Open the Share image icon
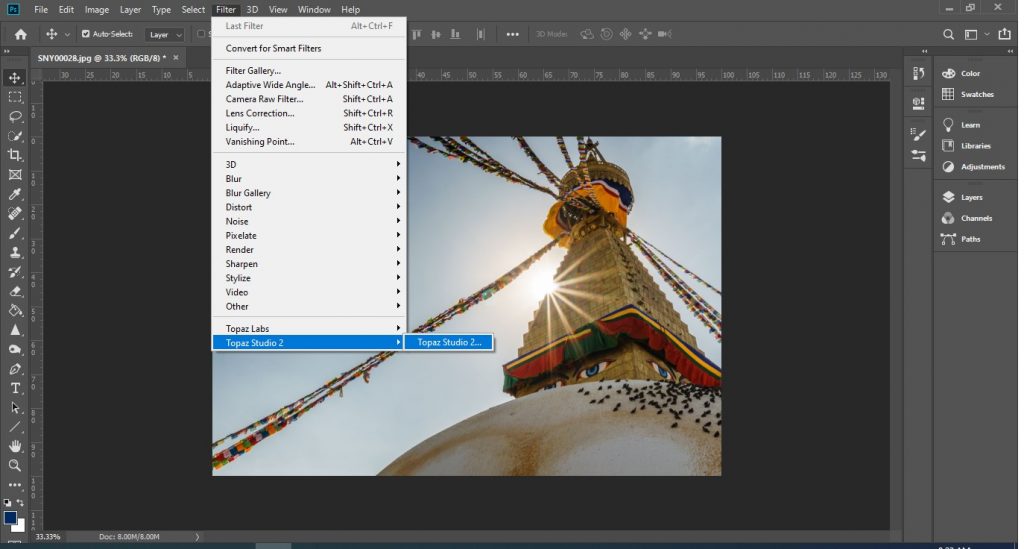The height and width of the screenshot is (549, 1024). point(1004,34)
